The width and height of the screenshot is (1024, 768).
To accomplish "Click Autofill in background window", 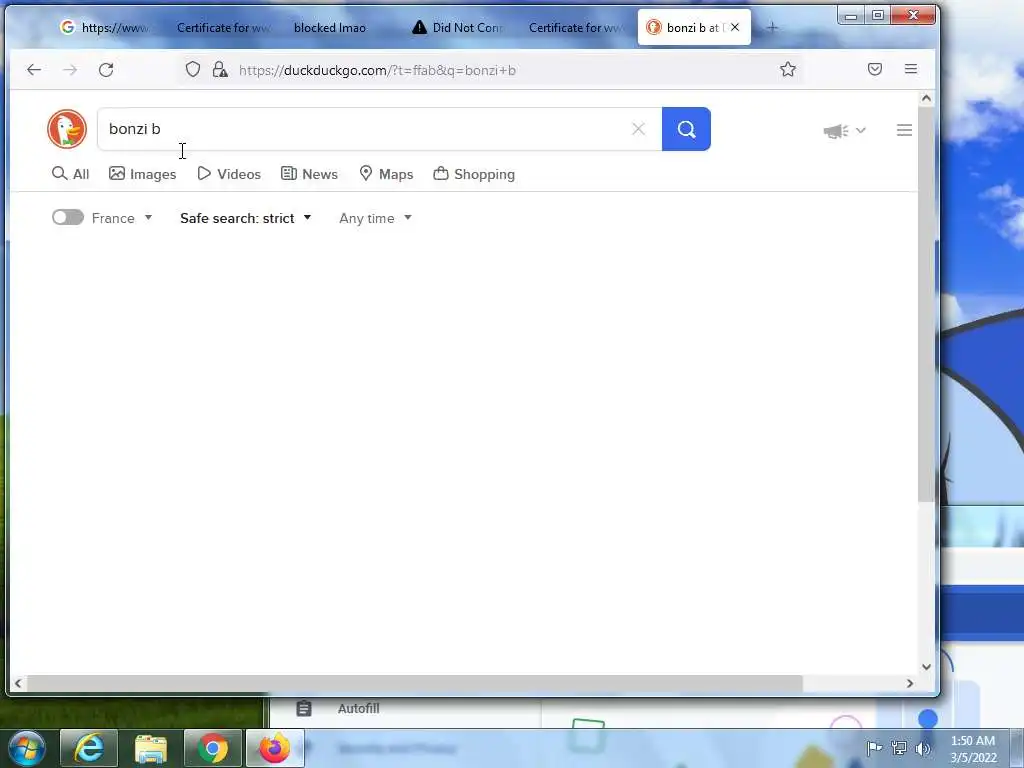I will click(359, 709).
